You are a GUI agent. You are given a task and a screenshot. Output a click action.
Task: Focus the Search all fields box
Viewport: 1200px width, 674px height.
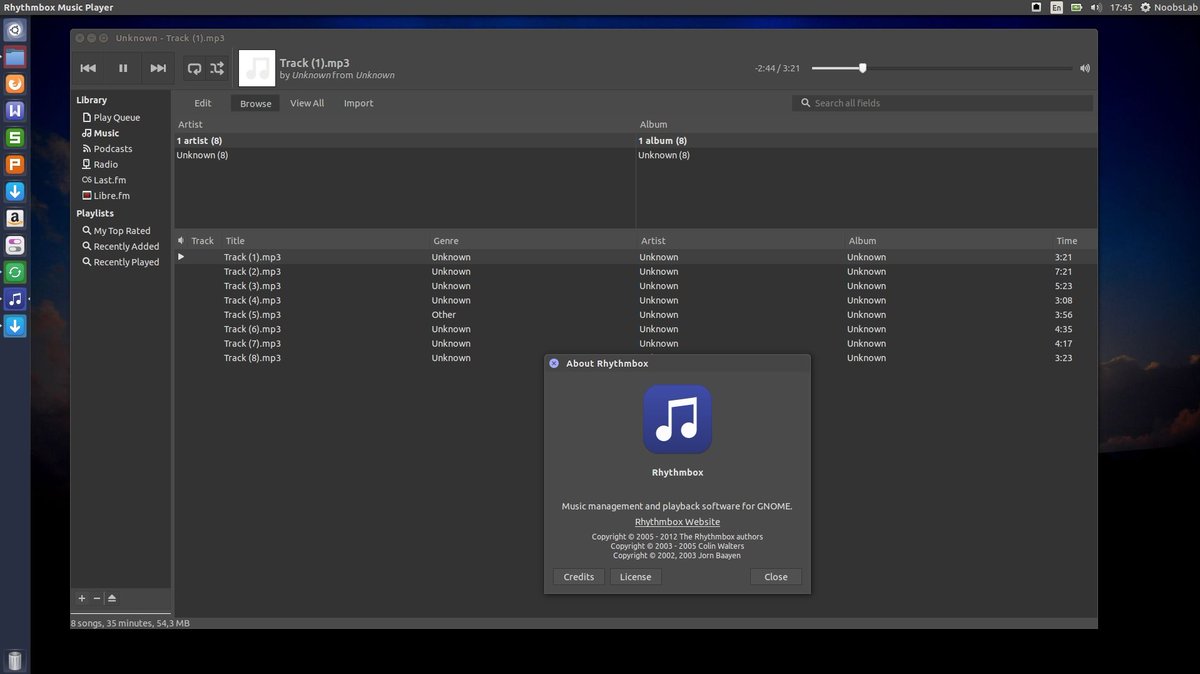tap(942, 103)
